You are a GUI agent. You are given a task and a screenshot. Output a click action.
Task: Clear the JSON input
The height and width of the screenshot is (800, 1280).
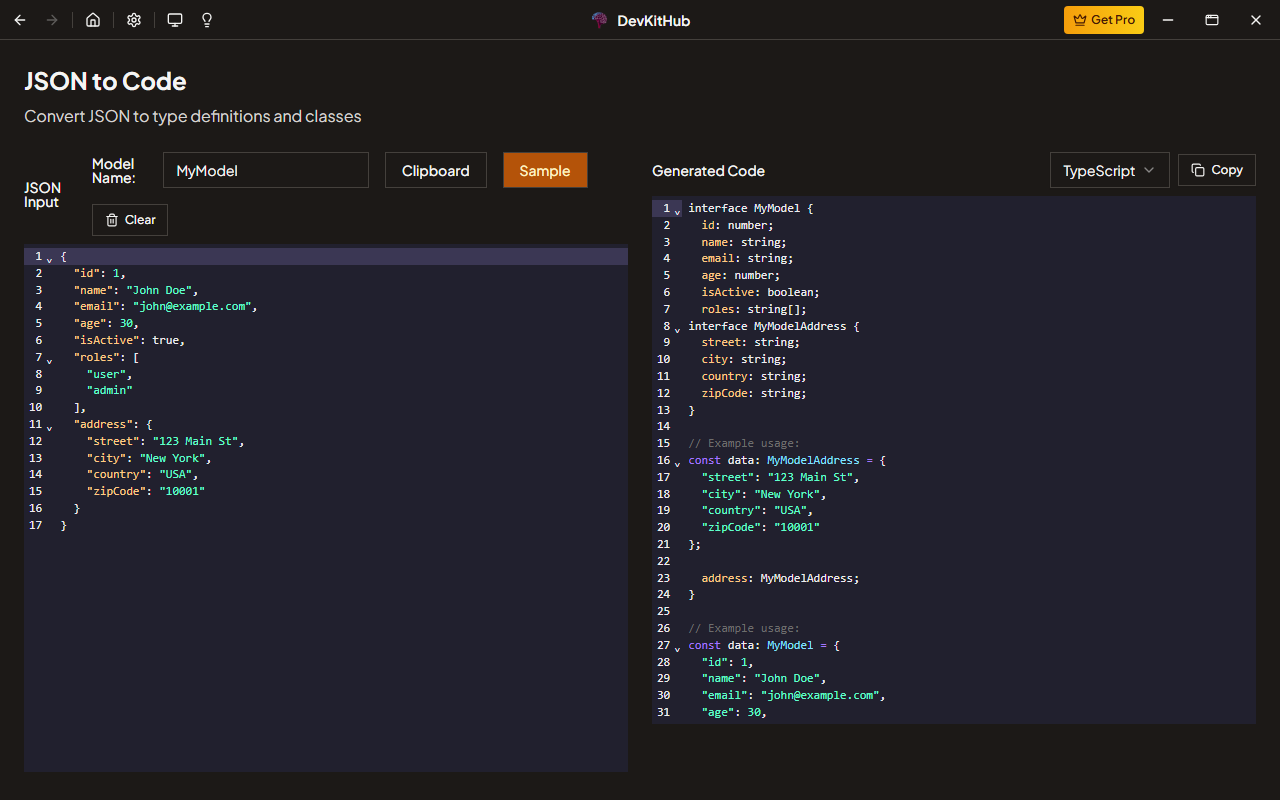point(130,220)
